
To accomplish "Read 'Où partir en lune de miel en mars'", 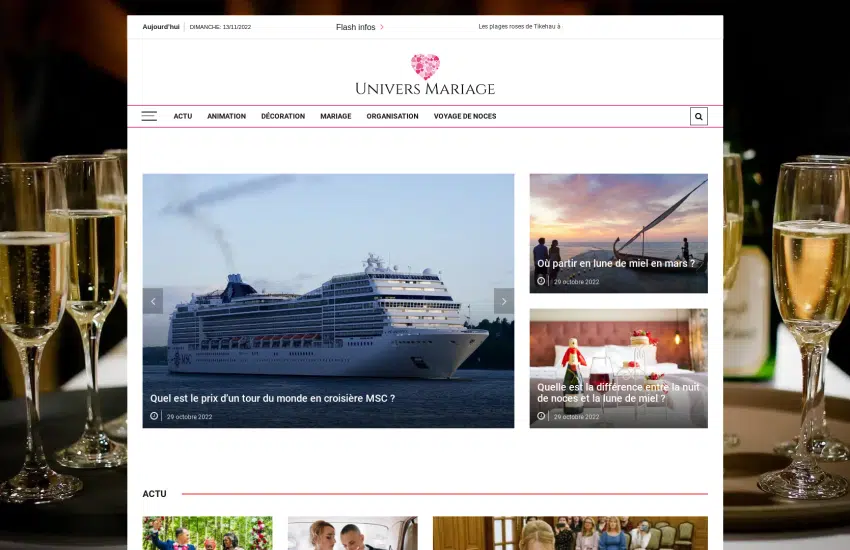I will [x=615, y=264].
